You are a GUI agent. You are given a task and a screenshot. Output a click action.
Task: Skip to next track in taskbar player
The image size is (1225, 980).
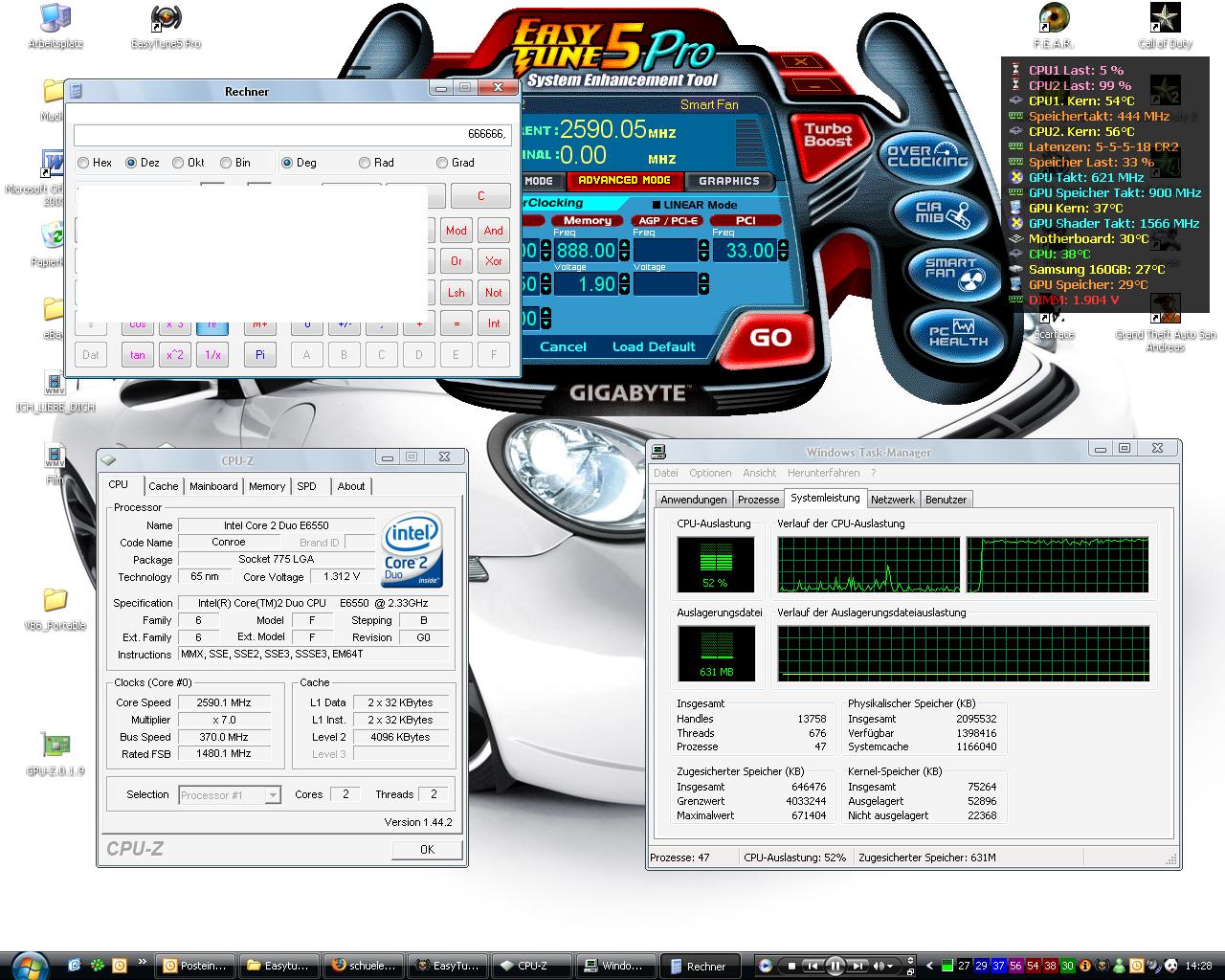click(x=857, y=967)
